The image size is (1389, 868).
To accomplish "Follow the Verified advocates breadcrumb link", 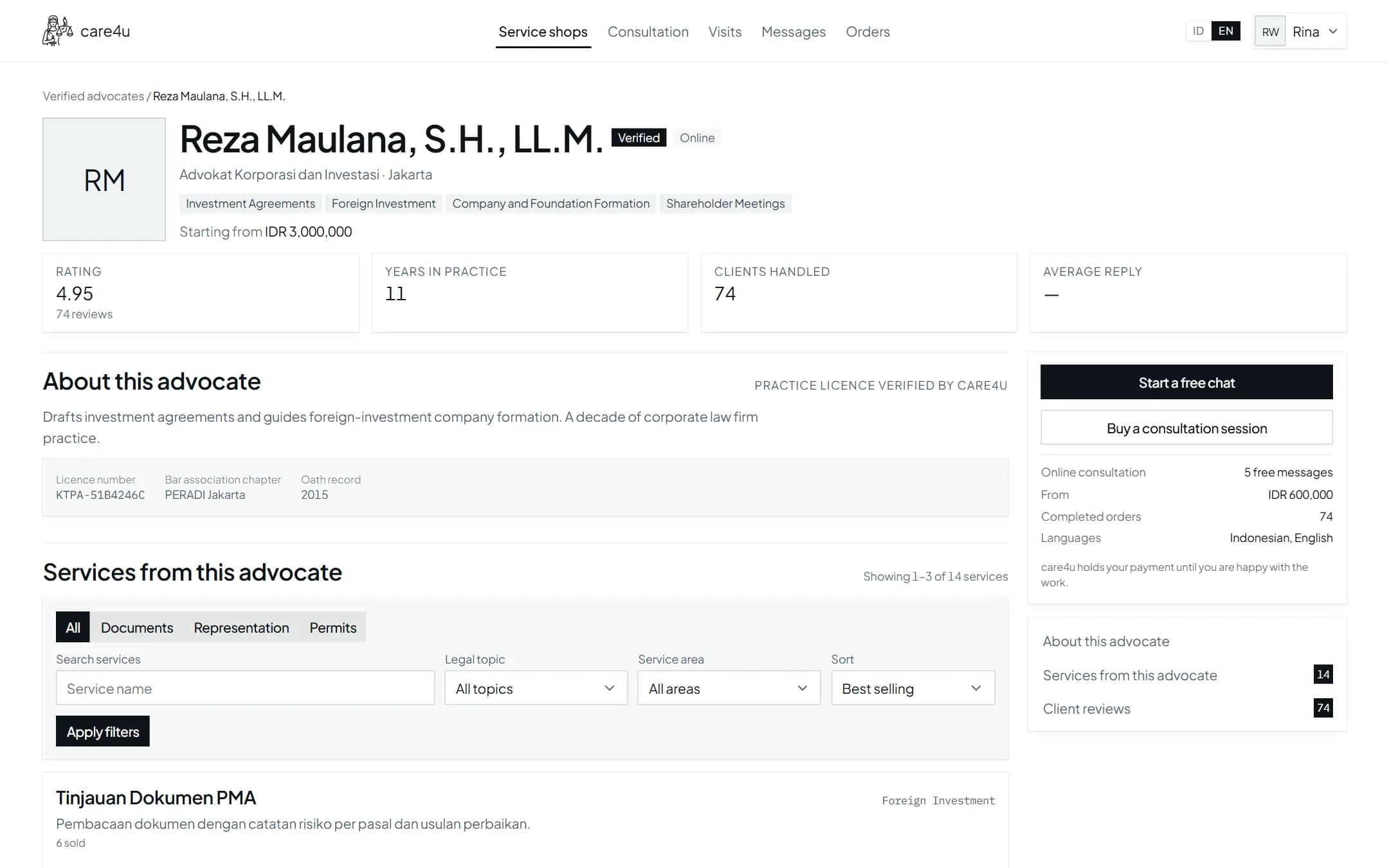I will tap(93, 96).
